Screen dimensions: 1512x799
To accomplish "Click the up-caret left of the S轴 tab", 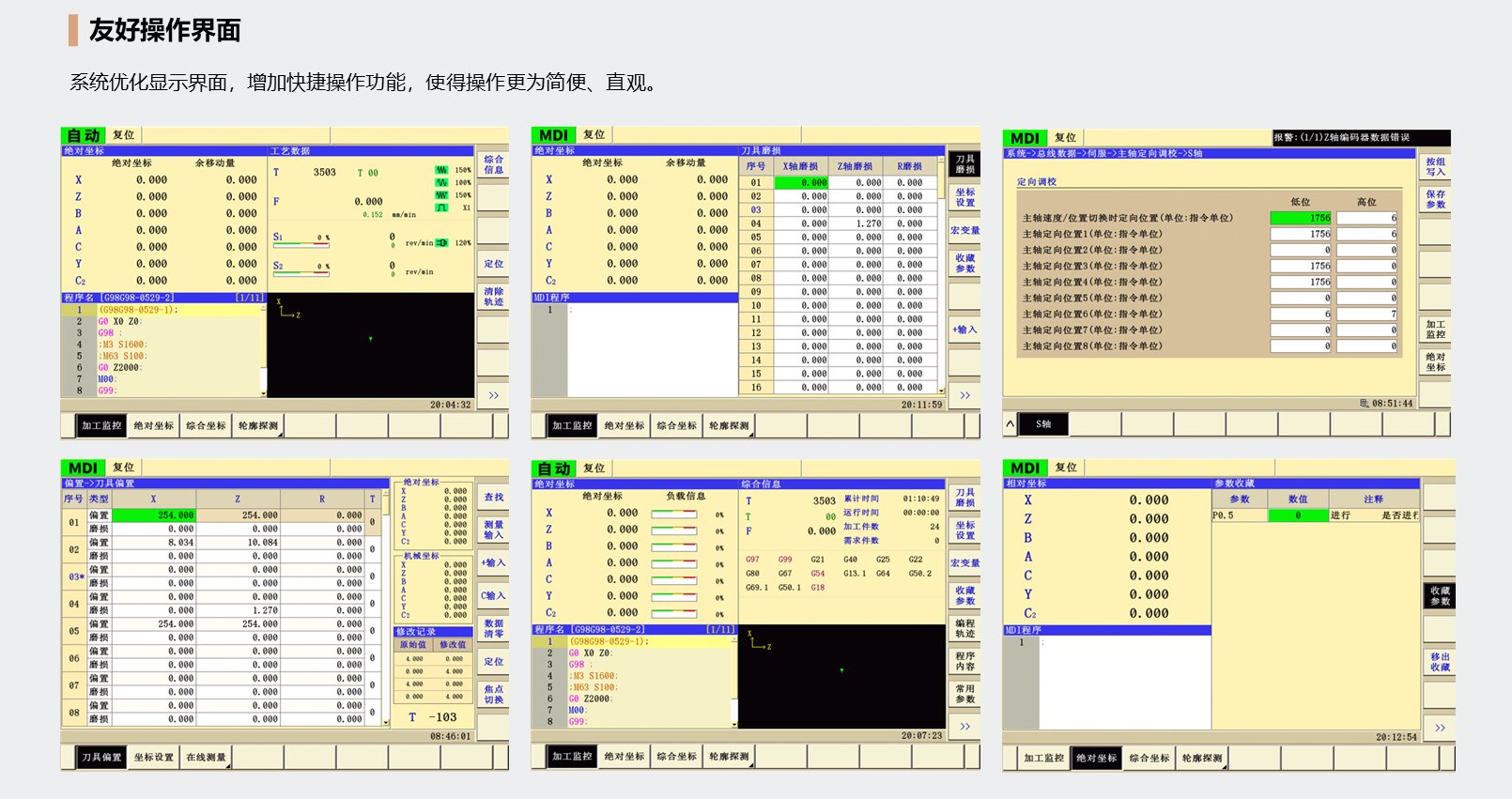I will 1011,424.
